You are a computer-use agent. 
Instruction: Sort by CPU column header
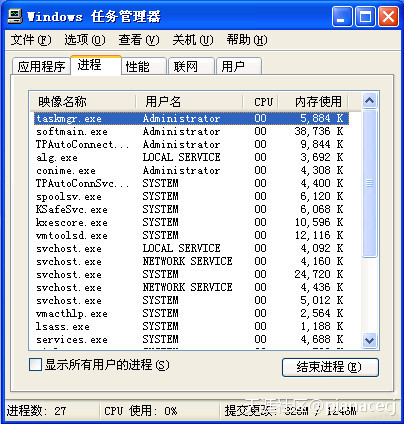261,101
